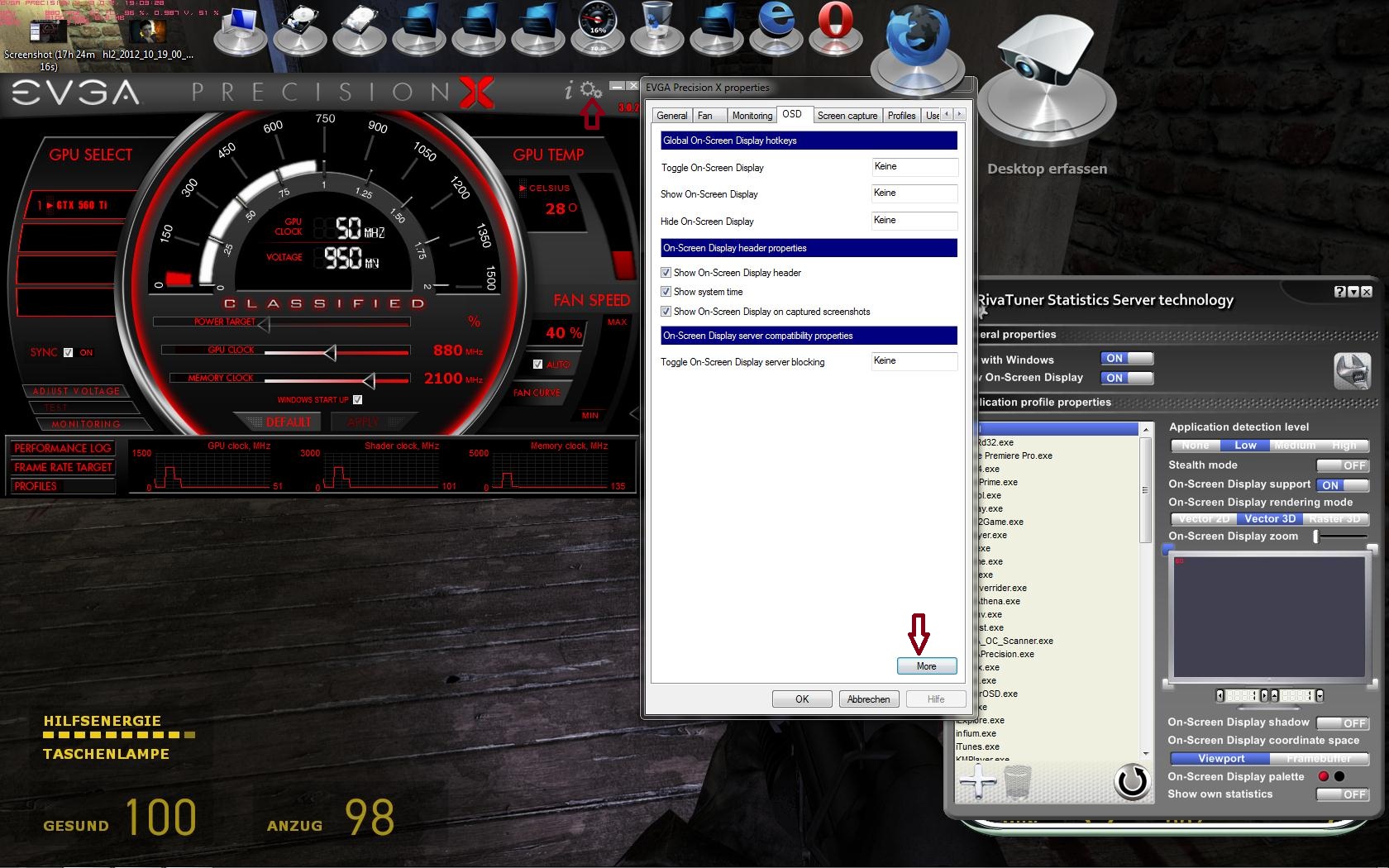
Task: Toggle Show system time checkbox
Action: tap(666, 292)
